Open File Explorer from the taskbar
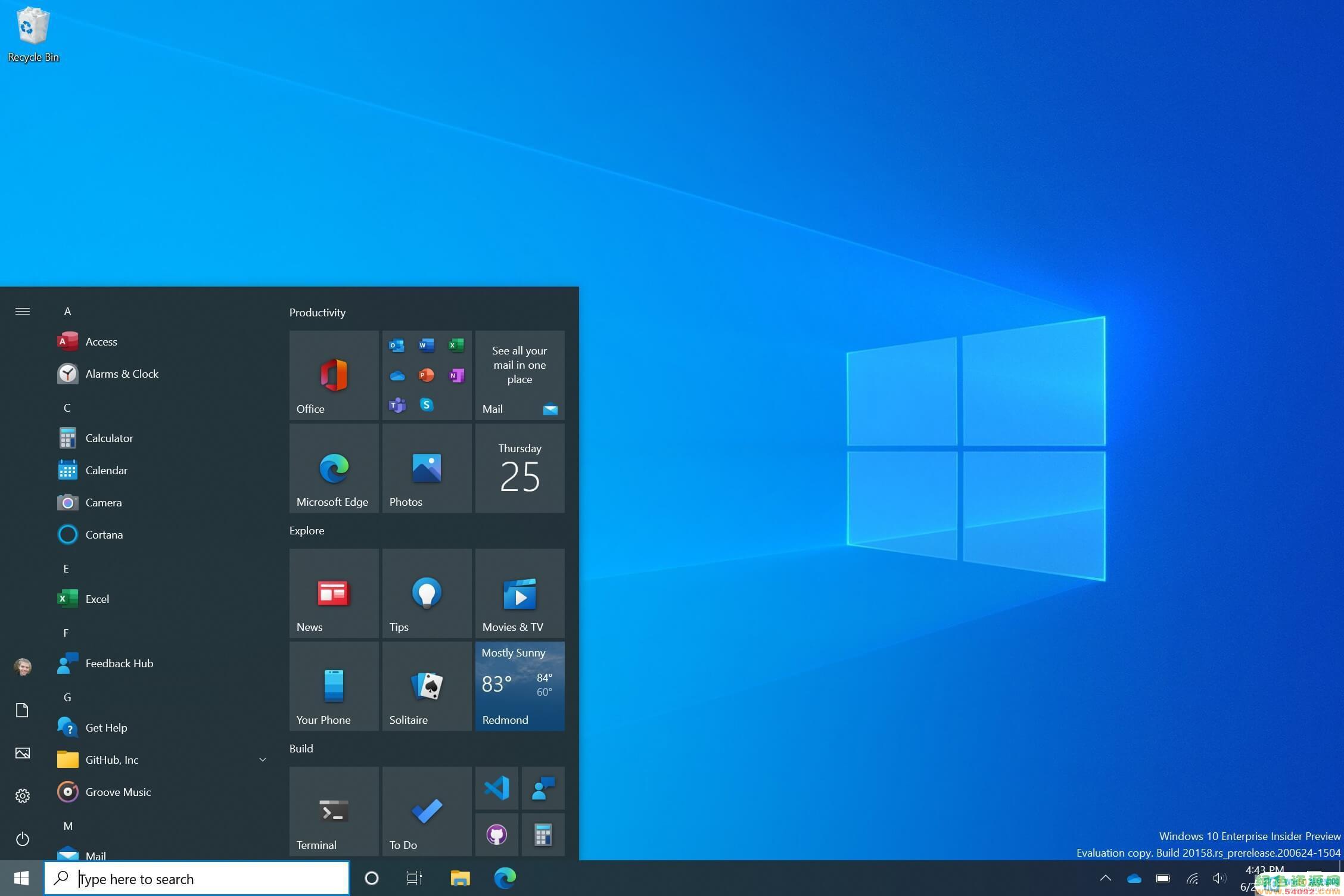Image resolution: width=1344 pixels, height=896 pixels. point(460,878)
